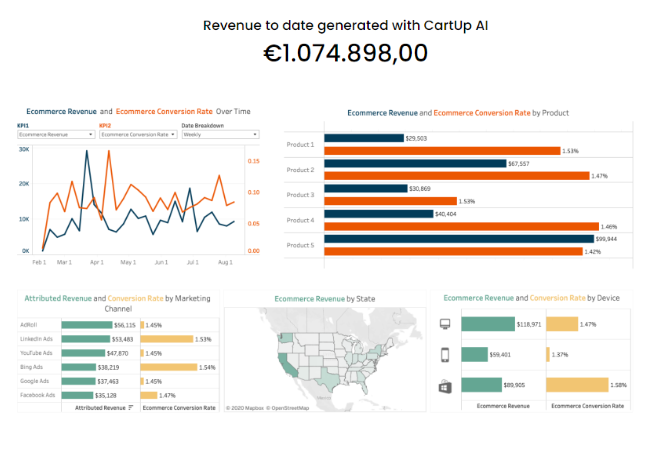This screenshot has width=655, height=453.
Task: Click the Ecommerce Revenue by State title
Action: [x=325, y=299]
